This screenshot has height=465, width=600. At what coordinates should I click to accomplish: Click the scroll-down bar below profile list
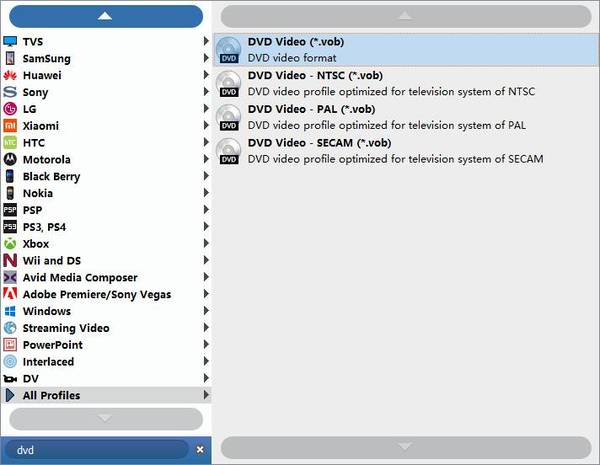click(x=406, y=447)
